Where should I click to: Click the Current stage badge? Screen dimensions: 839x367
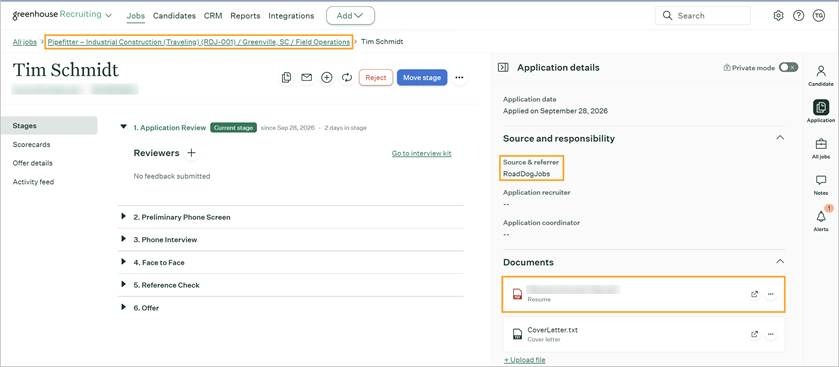pyautogui.click(x=233, y=127)
